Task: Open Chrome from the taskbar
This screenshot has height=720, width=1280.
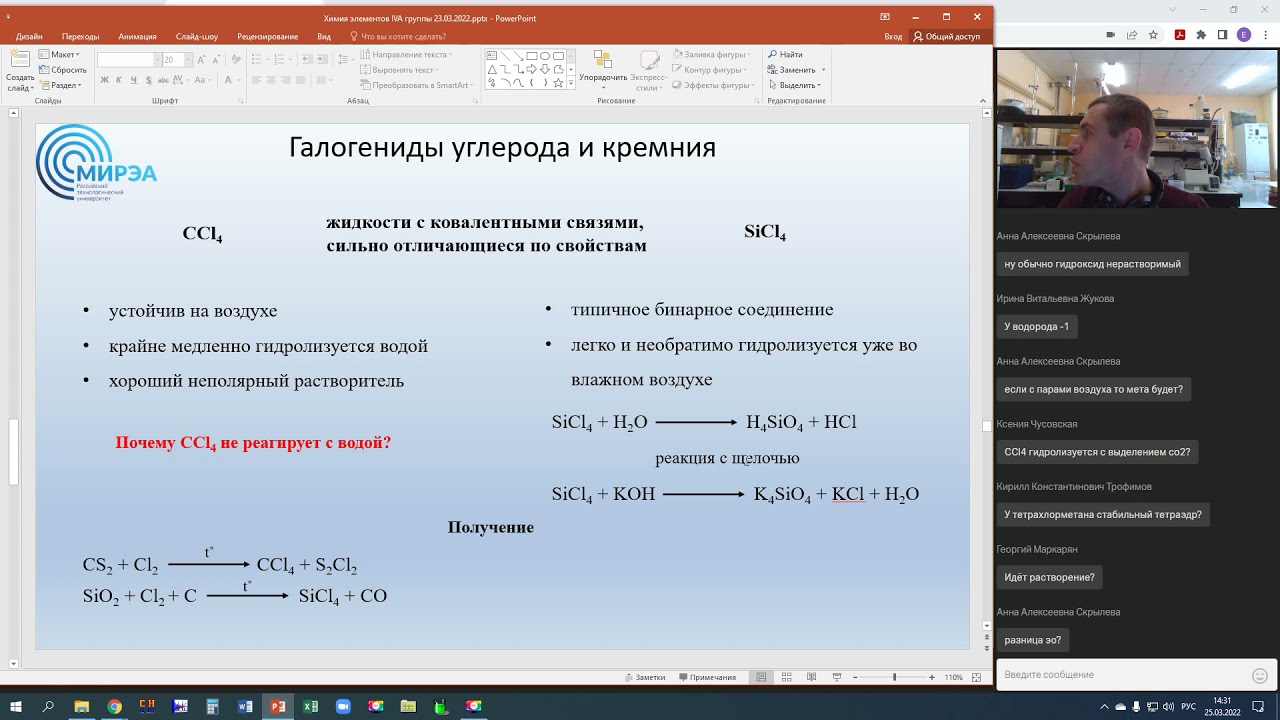Action: point(114,706)
